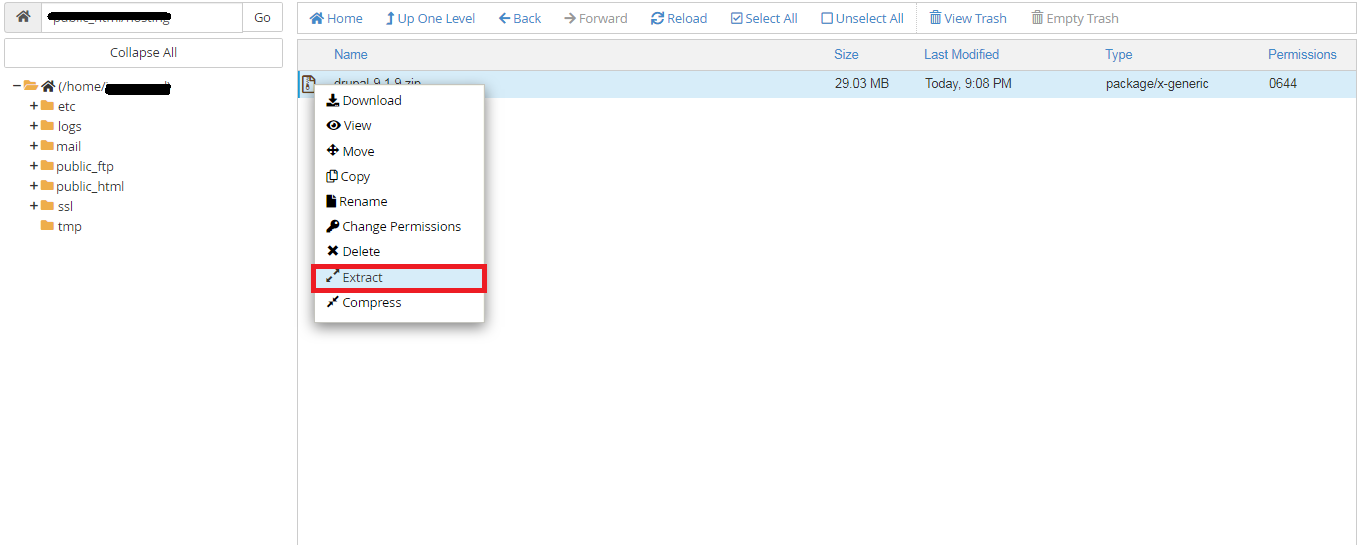The image size is (1361, 545).
Task: Click package/x-generic type cell
Action: click(x=1157, y=84)
